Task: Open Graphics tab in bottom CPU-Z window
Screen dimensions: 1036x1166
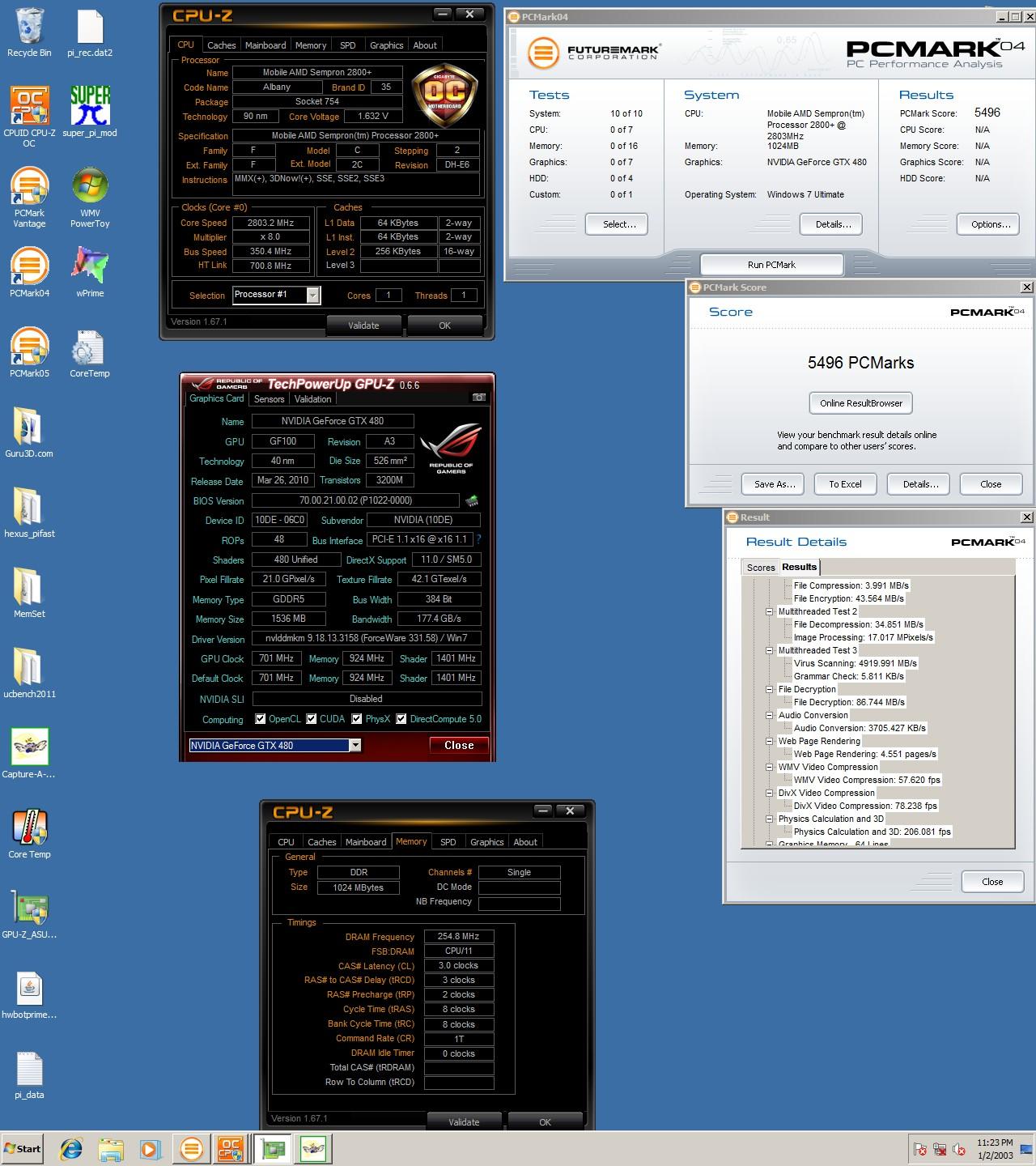Action: click(x=487, y=842)
